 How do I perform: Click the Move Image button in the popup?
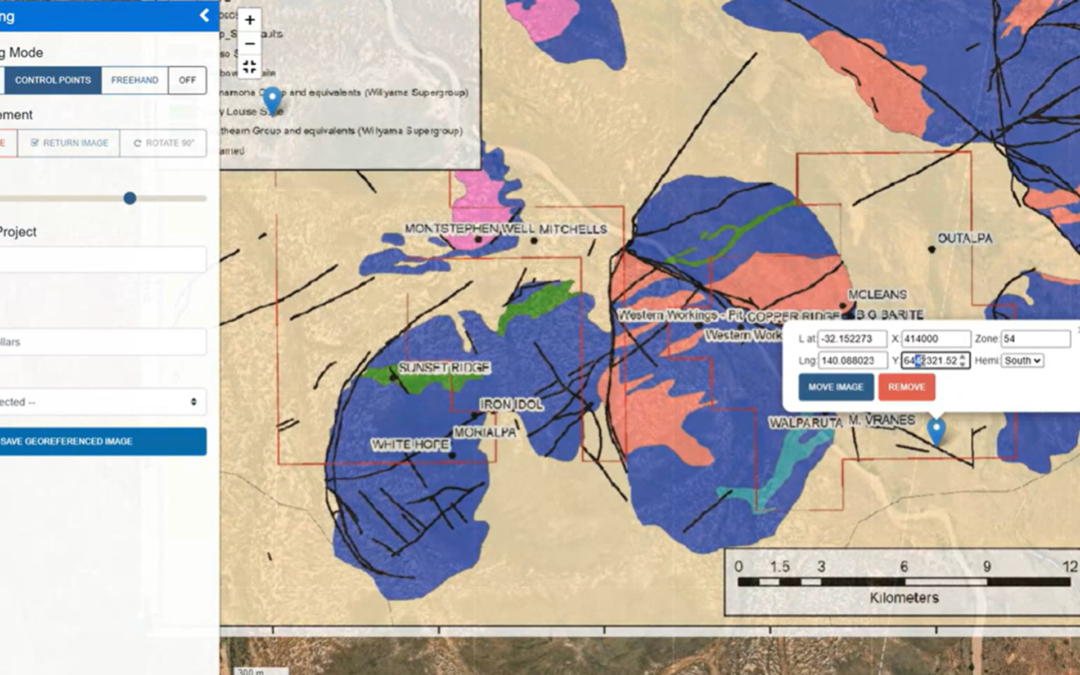coord(836,387)
